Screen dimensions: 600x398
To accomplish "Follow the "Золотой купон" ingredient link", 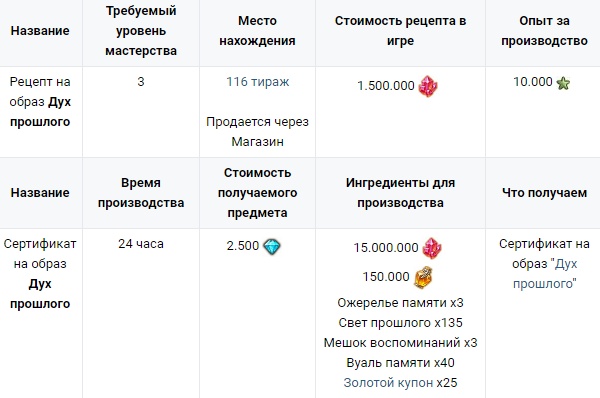I will click(x=388, y=382).
